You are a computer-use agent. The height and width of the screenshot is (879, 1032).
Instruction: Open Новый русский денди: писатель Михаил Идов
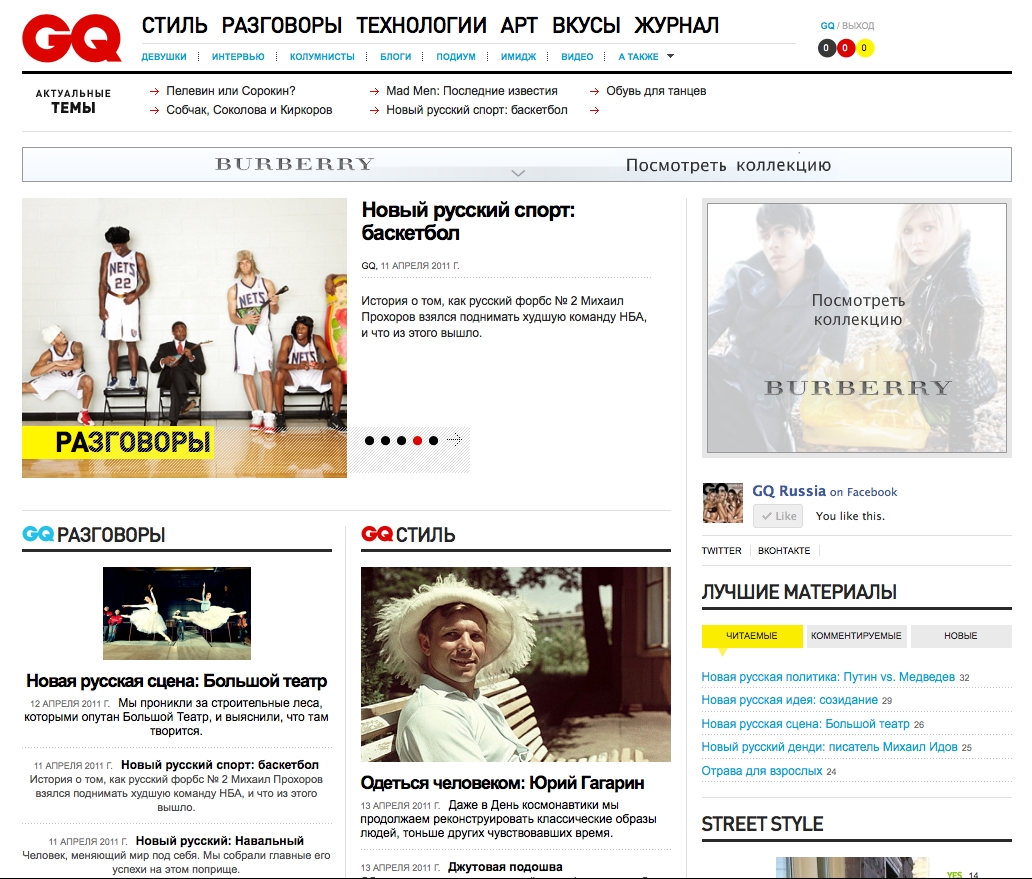829,747
